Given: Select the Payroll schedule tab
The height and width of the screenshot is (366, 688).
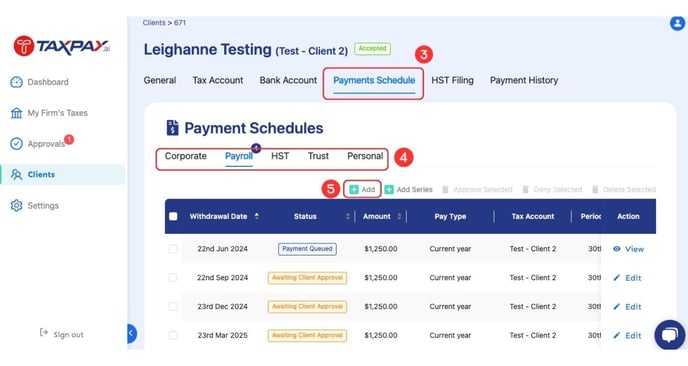Looking at the screenshot, I should point(239,156).
